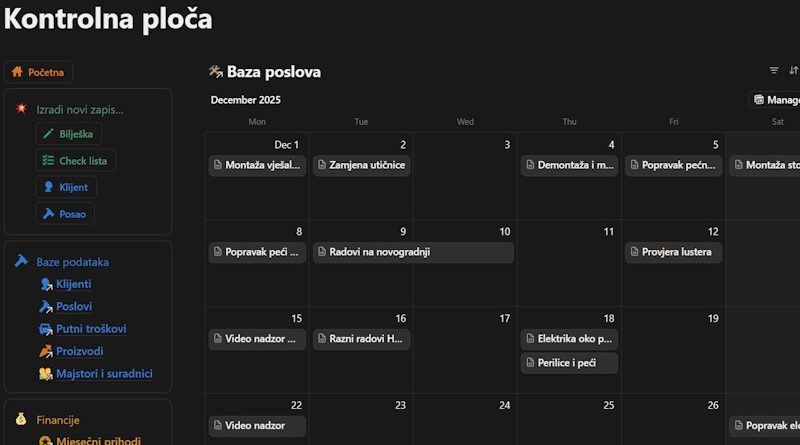
Task: Add a new Klijent record
Action: [65, 187]
